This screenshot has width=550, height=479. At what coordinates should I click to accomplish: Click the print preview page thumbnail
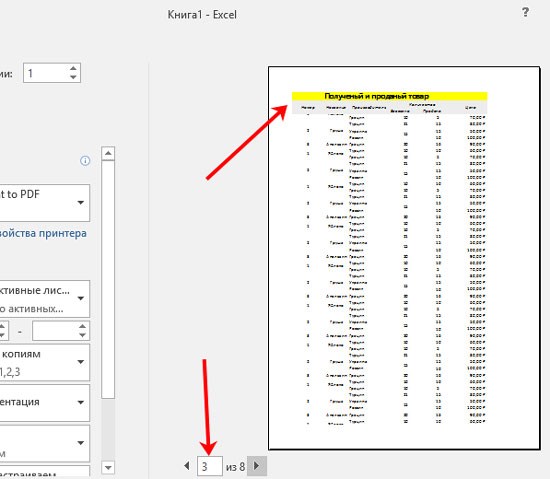404,258
